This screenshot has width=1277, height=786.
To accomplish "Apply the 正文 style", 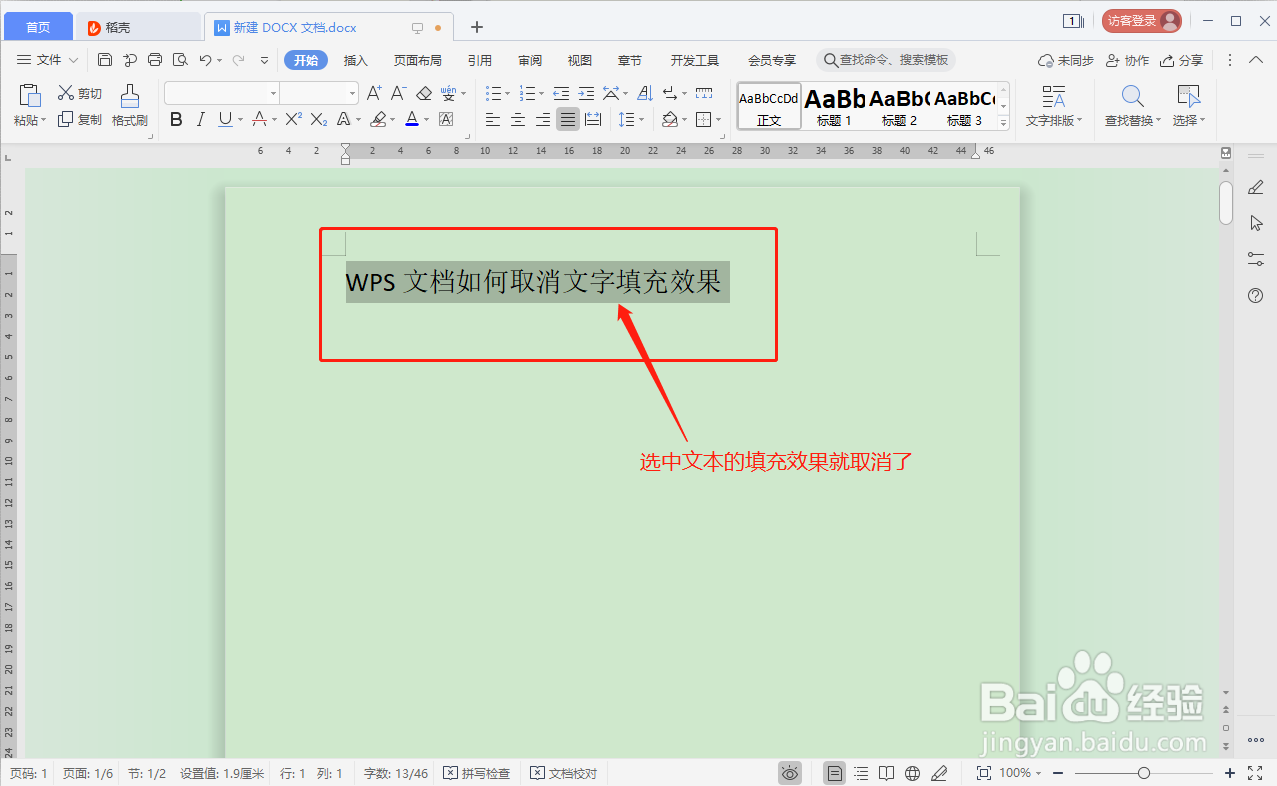I will click(769, 107).
